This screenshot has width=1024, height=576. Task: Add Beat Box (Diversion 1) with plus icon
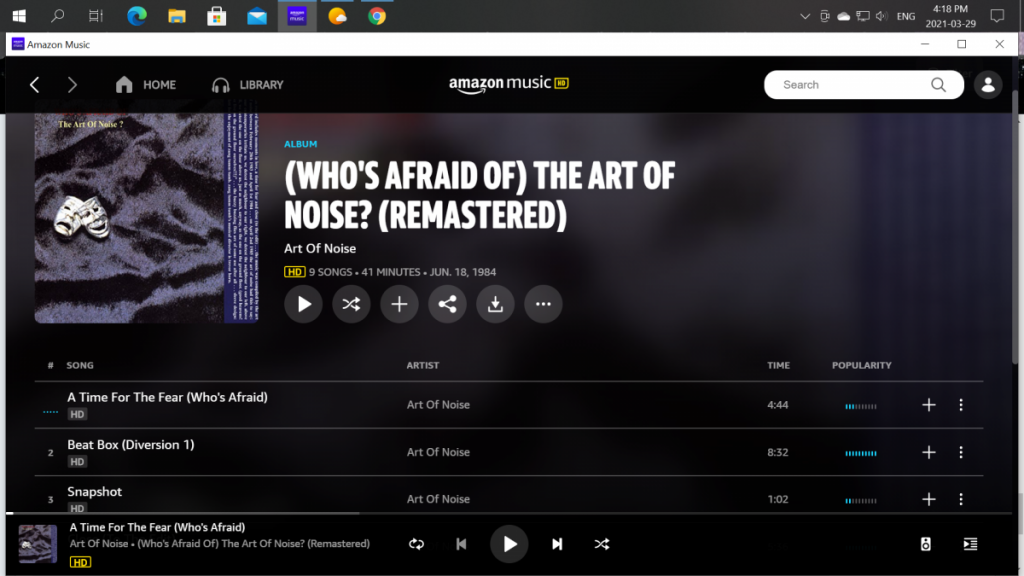pos(929,452)
